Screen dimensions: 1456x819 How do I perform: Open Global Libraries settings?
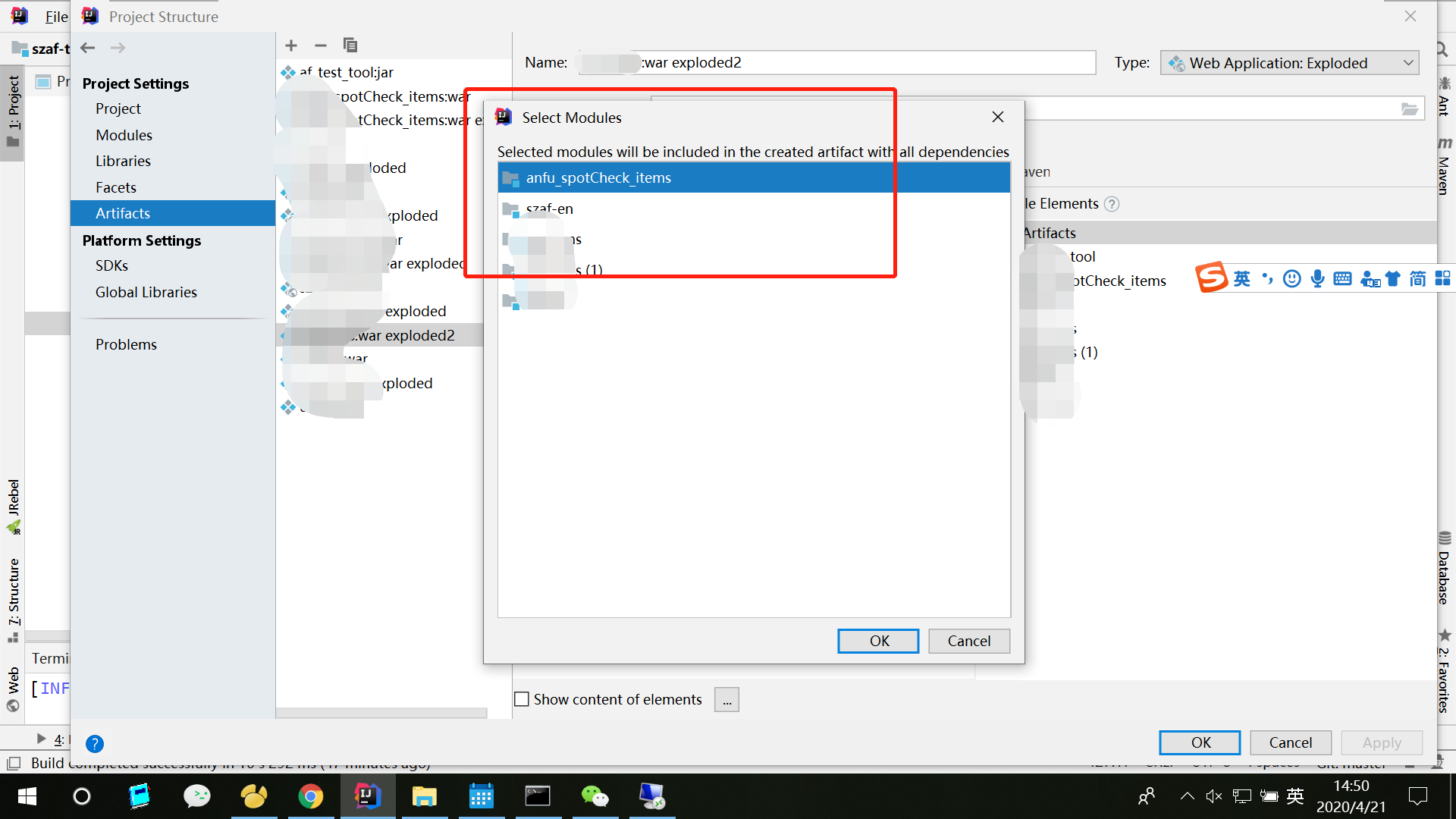(x=146, y=292)
